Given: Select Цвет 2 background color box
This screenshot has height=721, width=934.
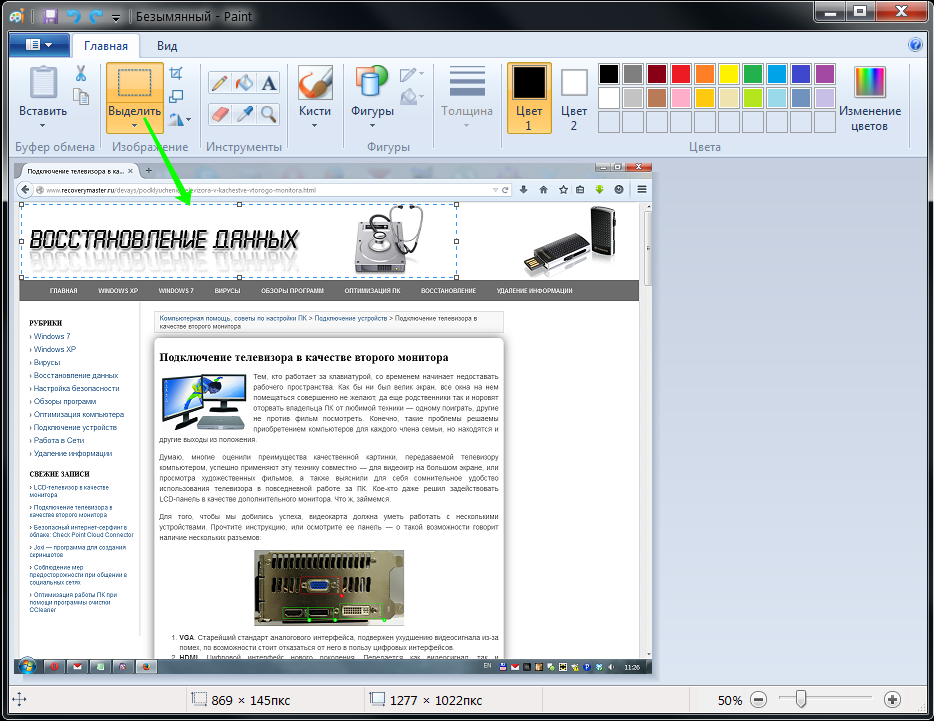Looking at the screenshot, I should pos(574,98).
